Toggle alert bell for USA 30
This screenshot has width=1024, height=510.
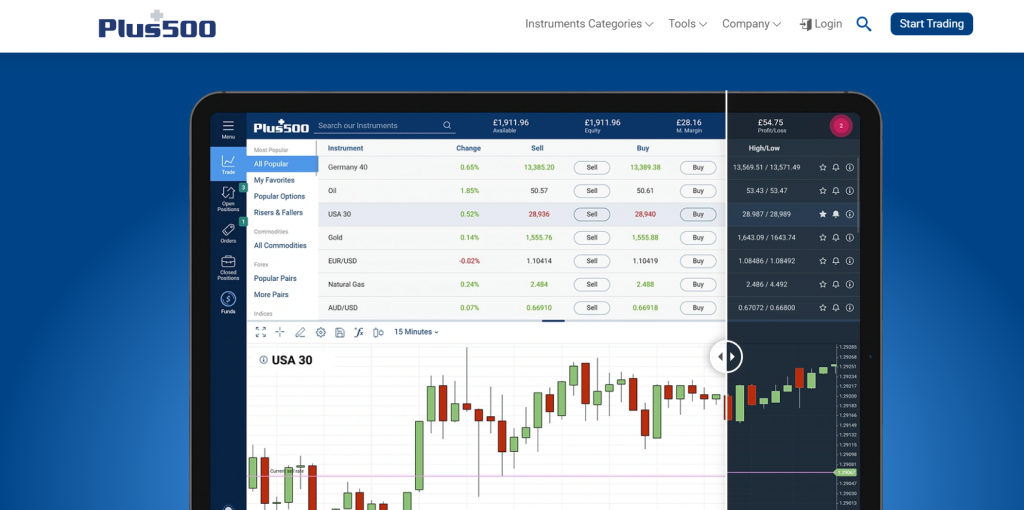click(x=836, y=214)
